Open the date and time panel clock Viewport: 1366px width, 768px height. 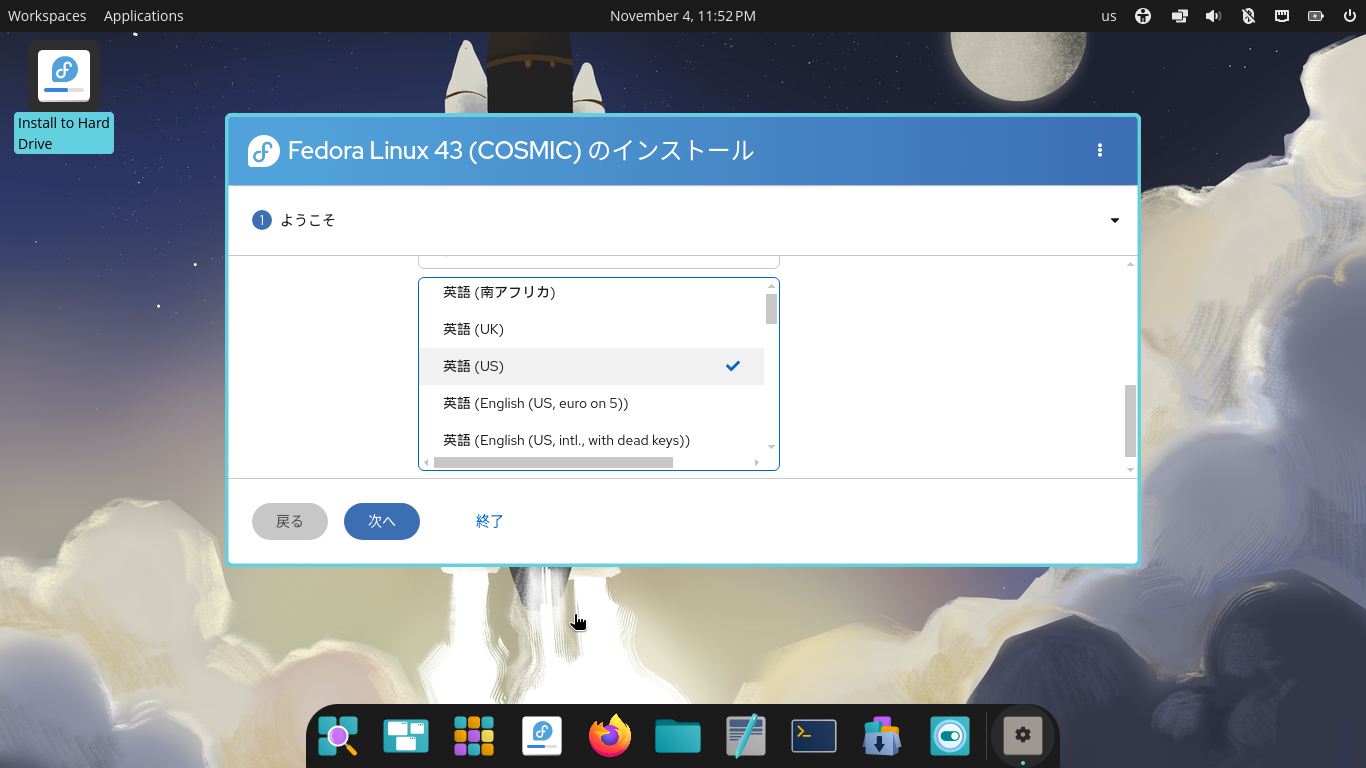tap(683, 16)
